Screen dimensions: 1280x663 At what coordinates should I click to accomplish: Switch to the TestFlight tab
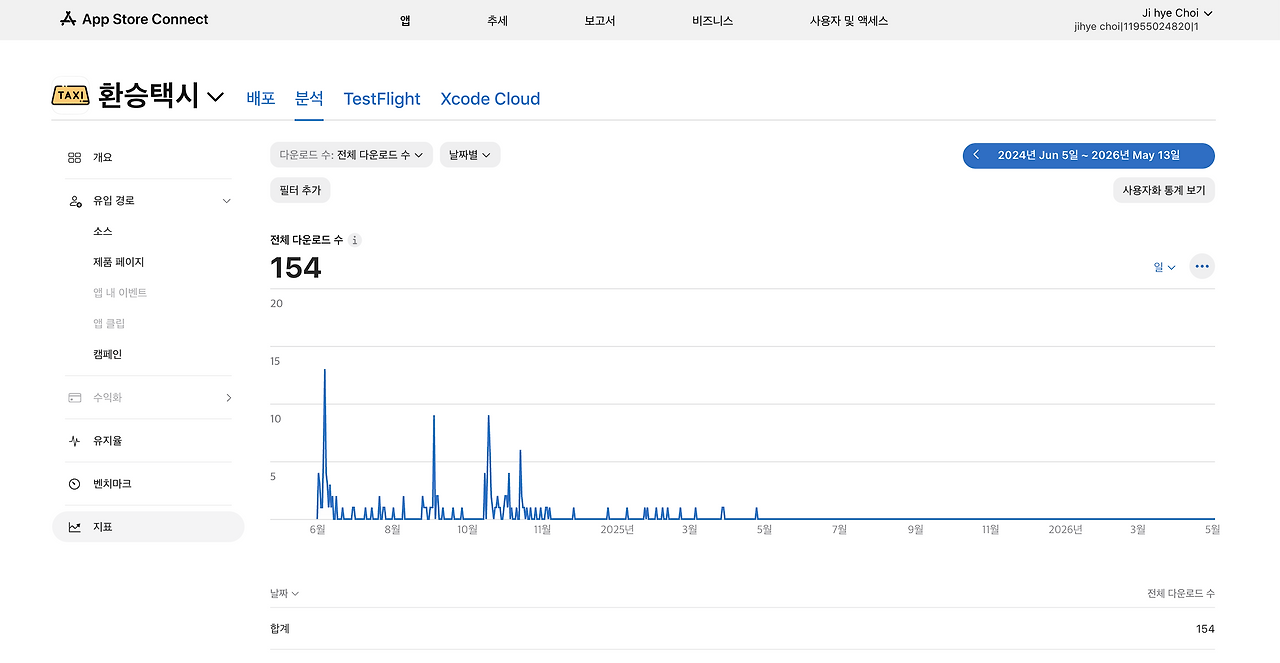382,99
